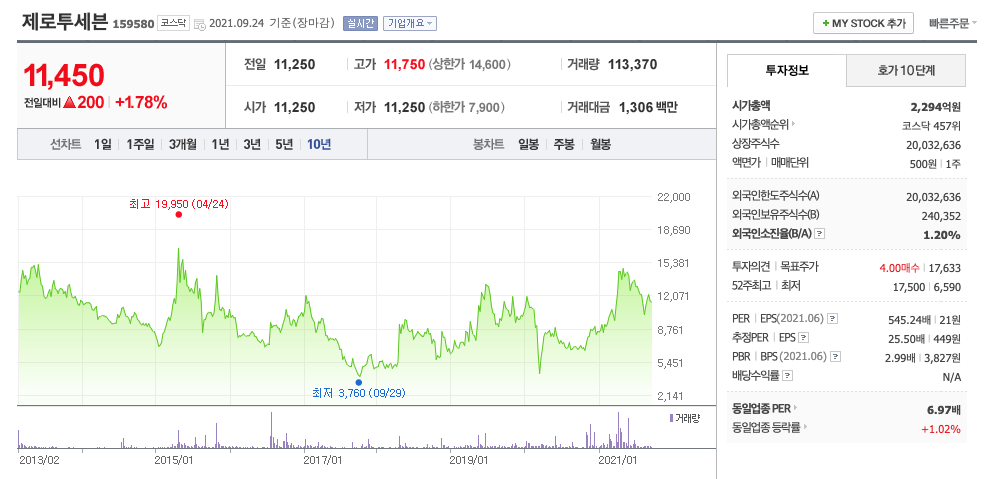Select the 3개월 line chart period
This screenshot has width=996, height=479.
pos(183,145)
